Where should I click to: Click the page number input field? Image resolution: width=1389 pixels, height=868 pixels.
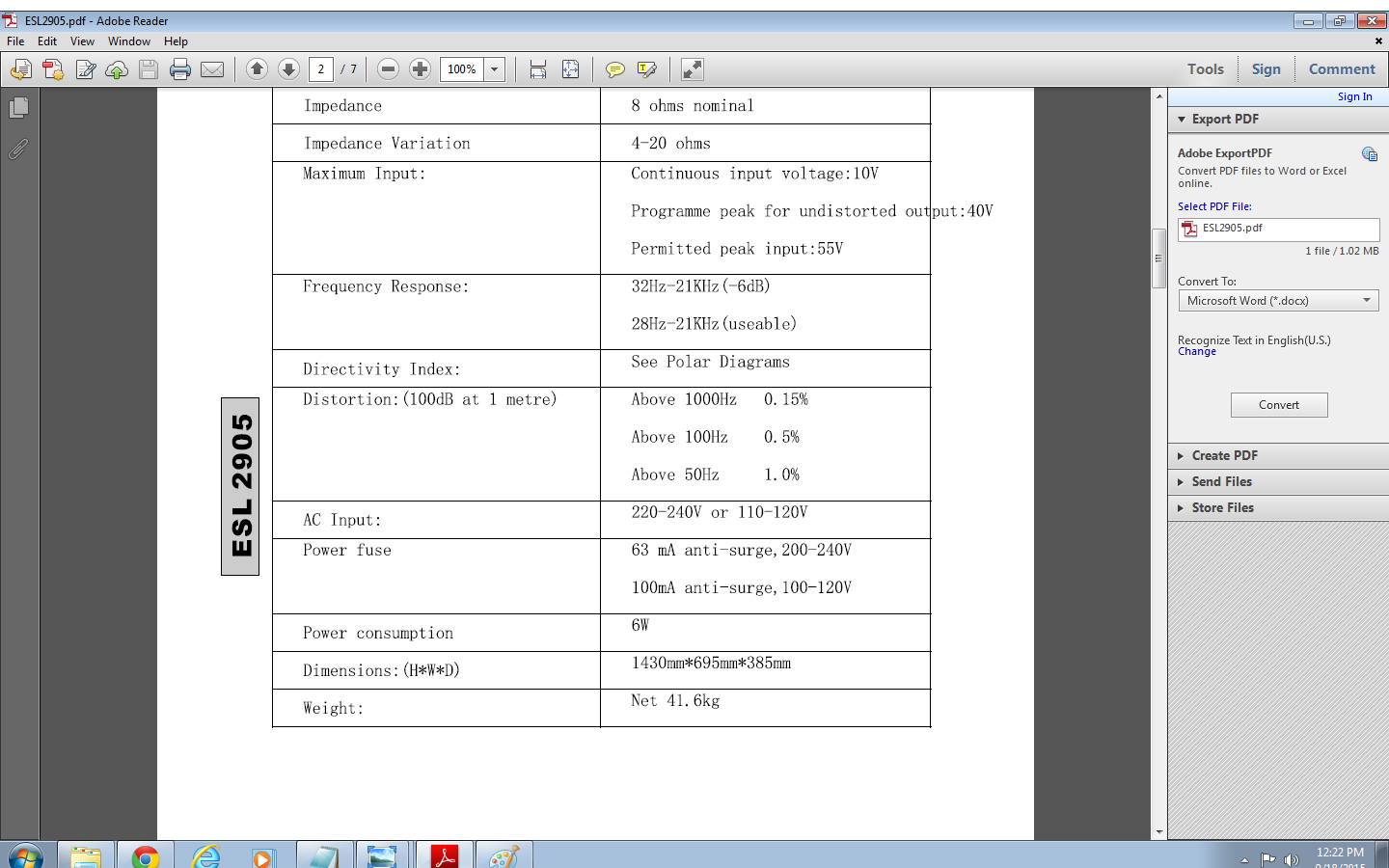coord(321,69)
